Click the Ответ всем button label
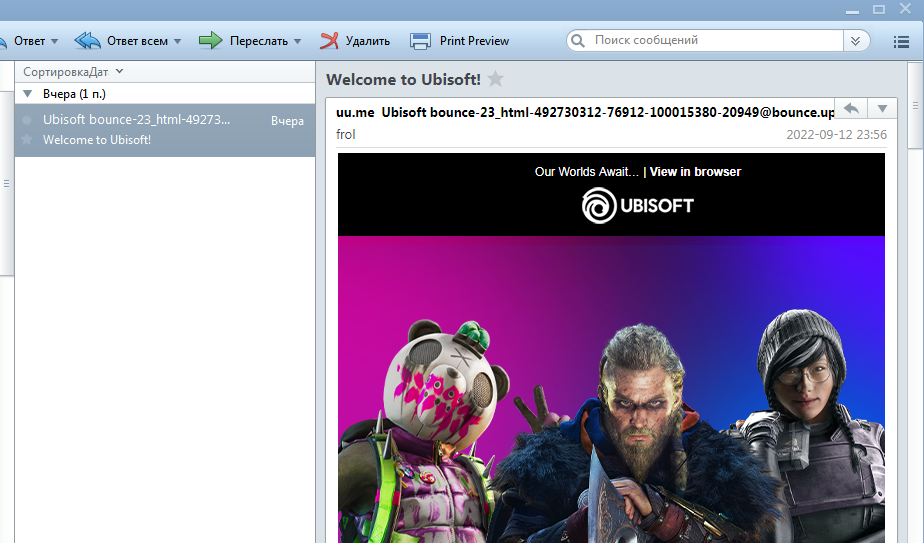 [137, 41]
